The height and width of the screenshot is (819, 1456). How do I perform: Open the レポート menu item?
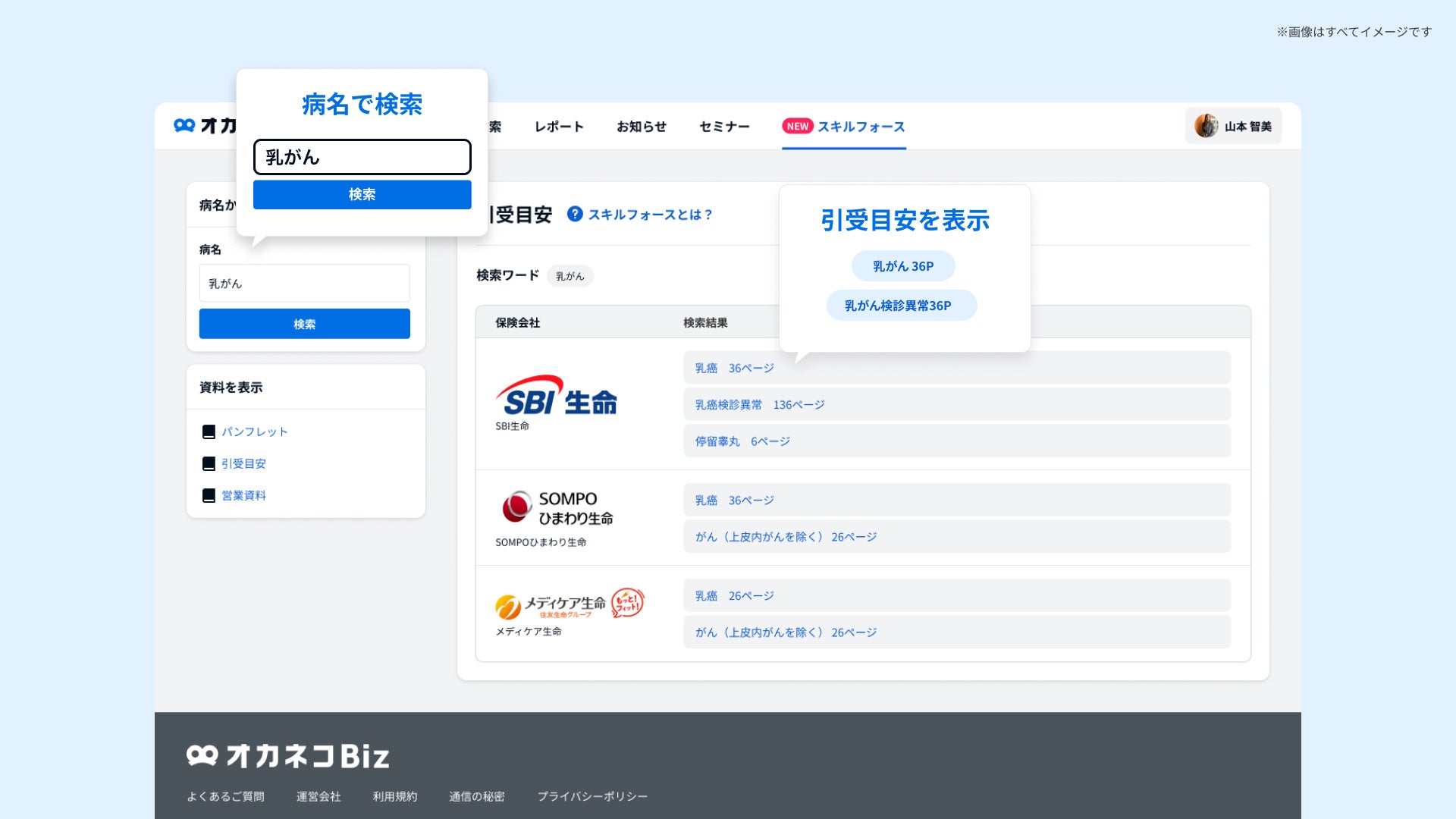[x=559, y=127]
